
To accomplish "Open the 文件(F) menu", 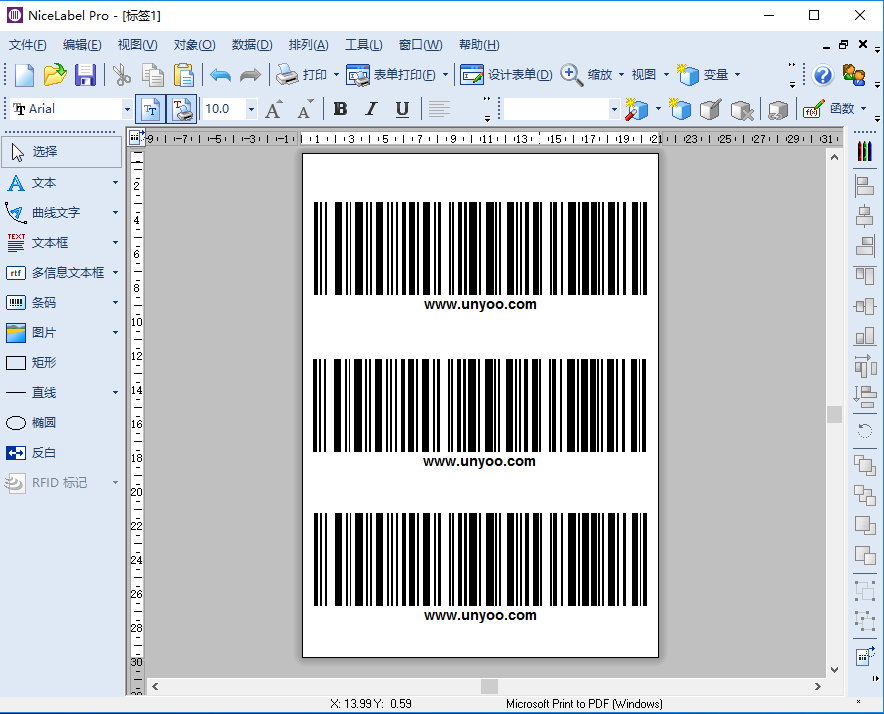I will (28, 45).
